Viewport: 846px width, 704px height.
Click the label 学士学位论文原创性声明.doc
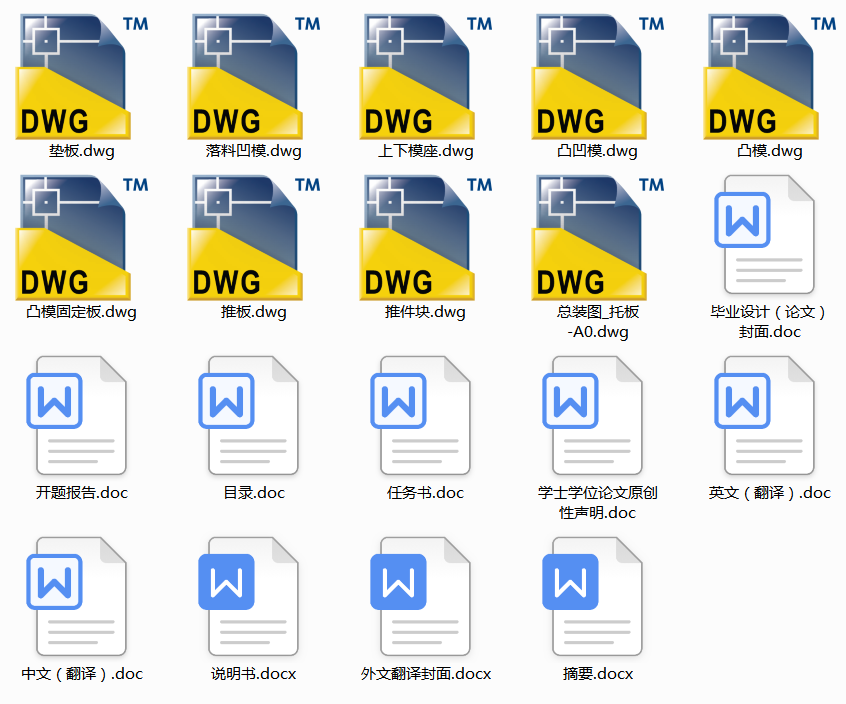598,502
